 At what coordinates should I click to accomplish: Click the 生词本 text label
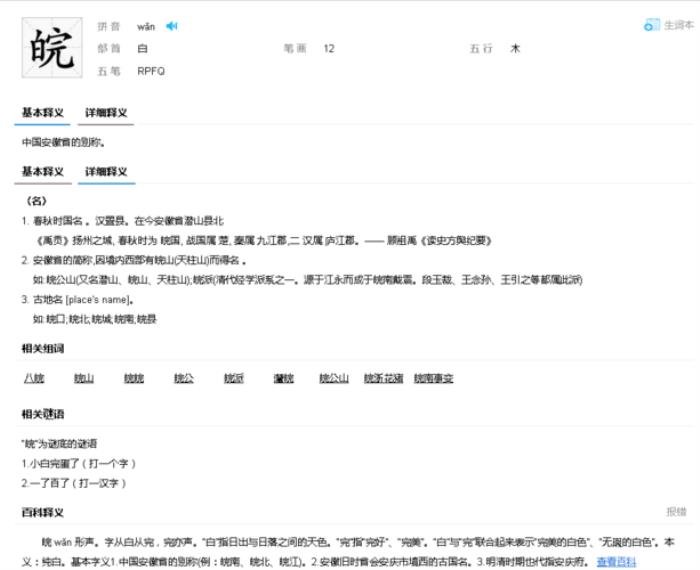[679, 25]
